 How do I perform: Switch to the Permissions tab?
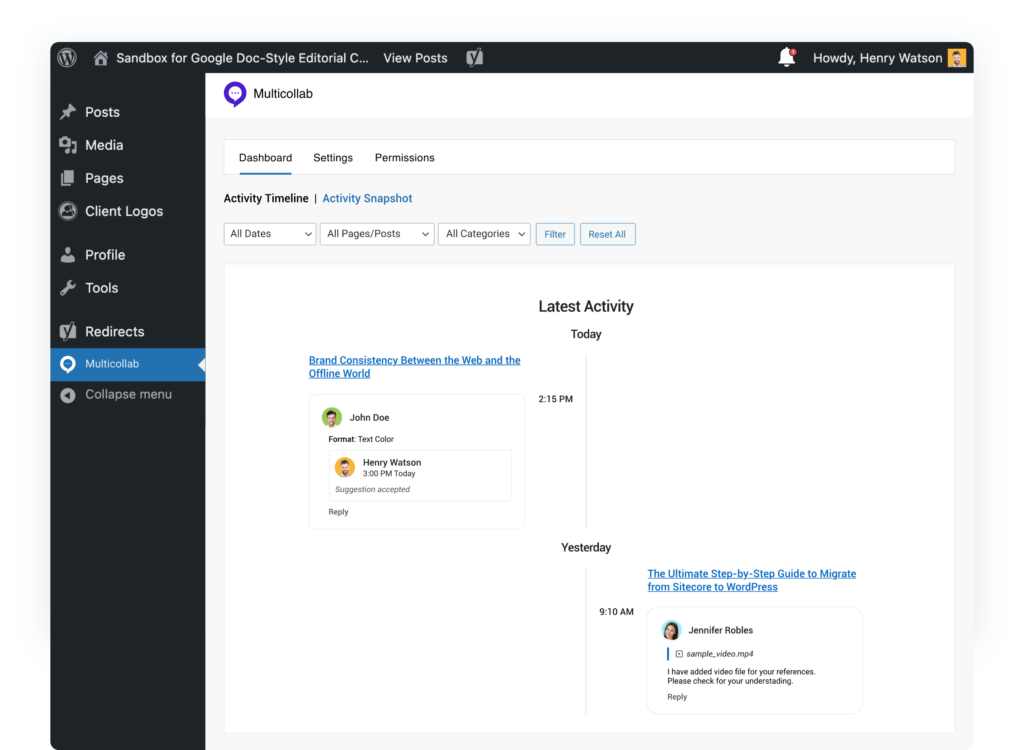(x=404, y=157)
